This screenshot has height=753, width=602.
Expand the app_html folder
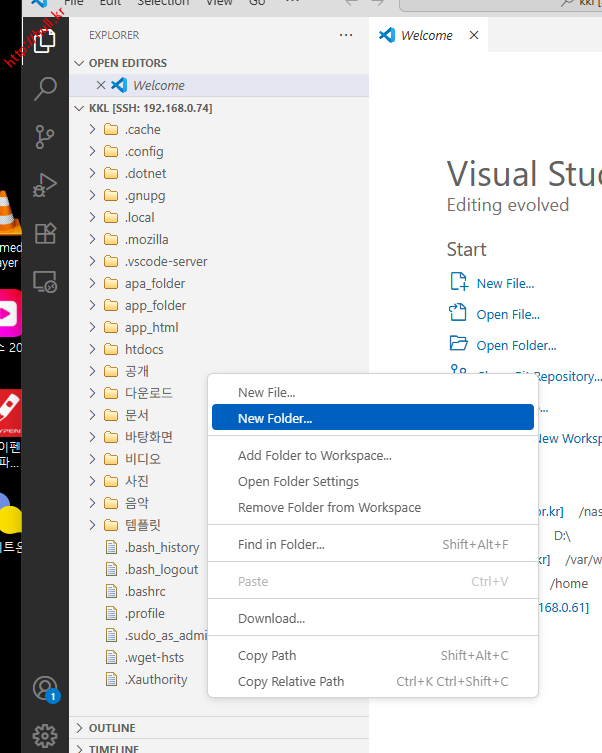(151, 327)
